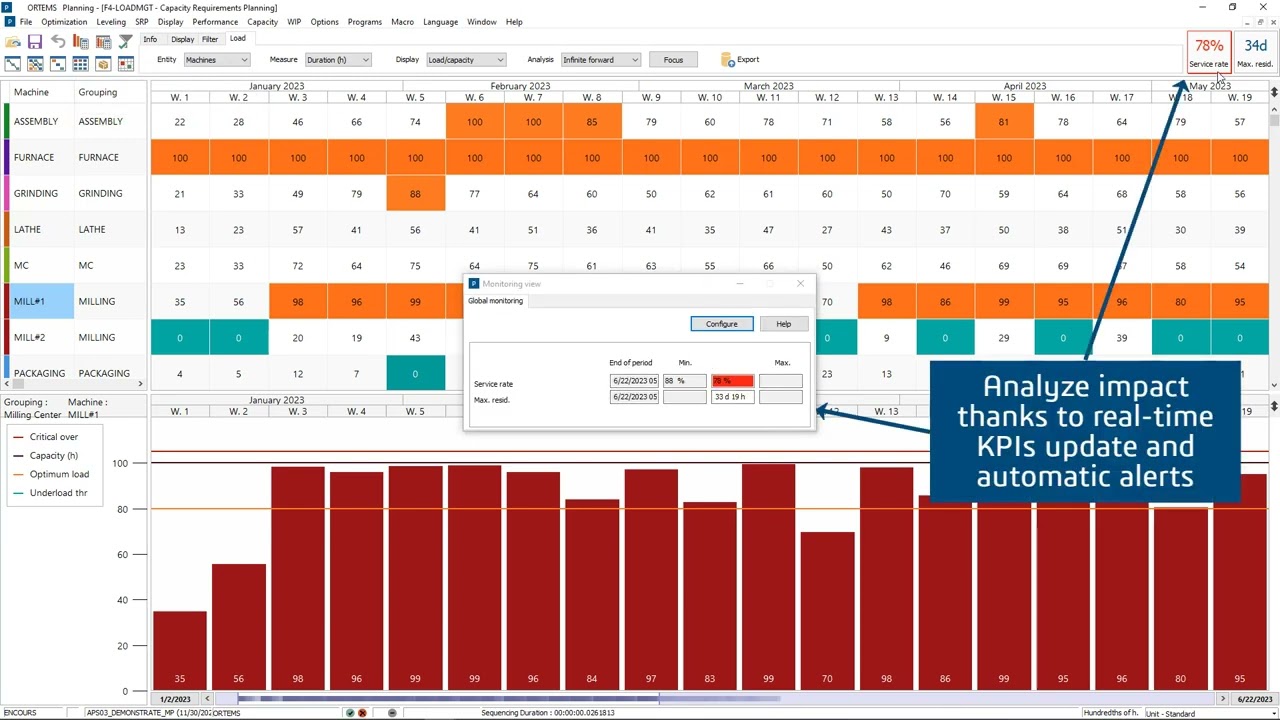This screenshot has height=720, width=1280.
Task: Switch to the Info tab
Action: 150,39
